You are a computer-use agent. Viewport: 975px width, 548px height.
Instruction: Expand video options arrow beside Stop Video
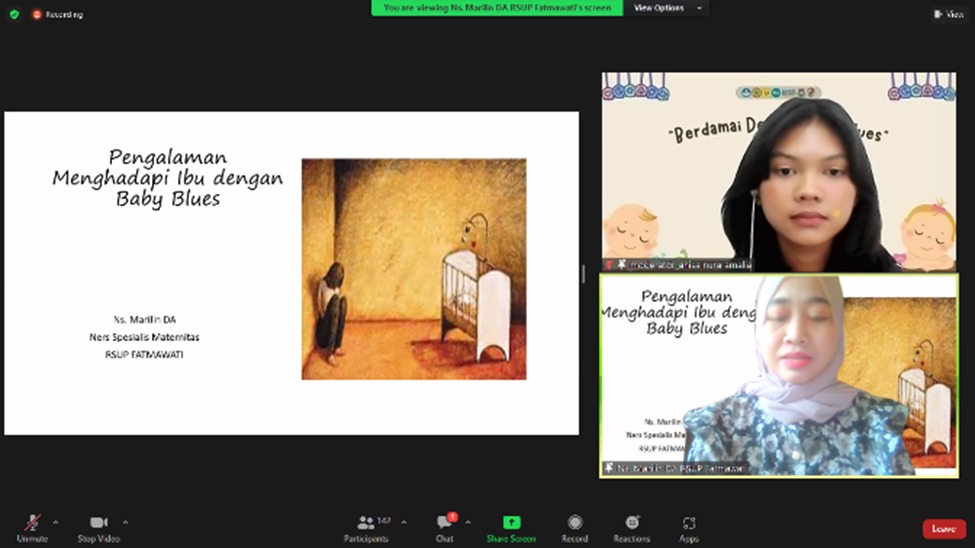tap(125, 522)
